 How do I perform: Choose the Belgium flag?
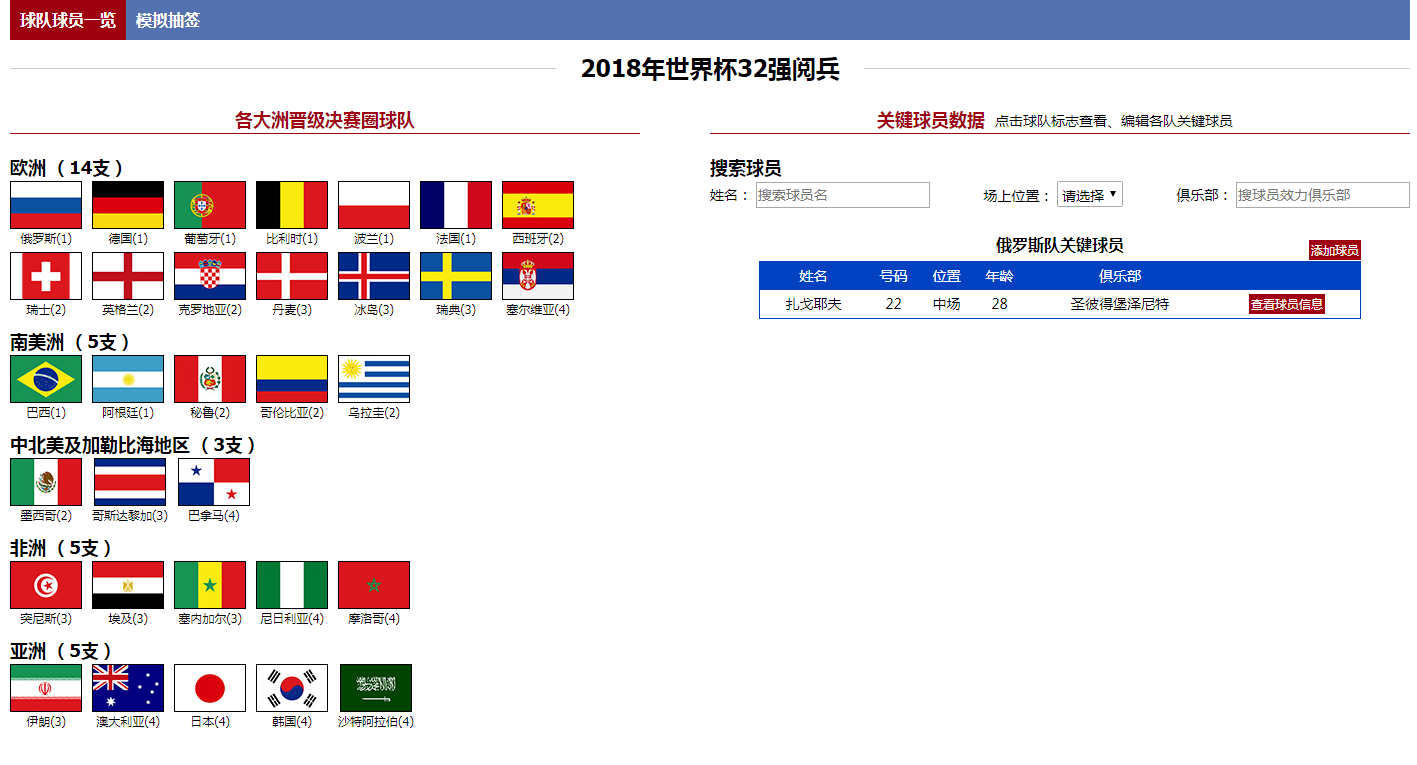[292, 205]
